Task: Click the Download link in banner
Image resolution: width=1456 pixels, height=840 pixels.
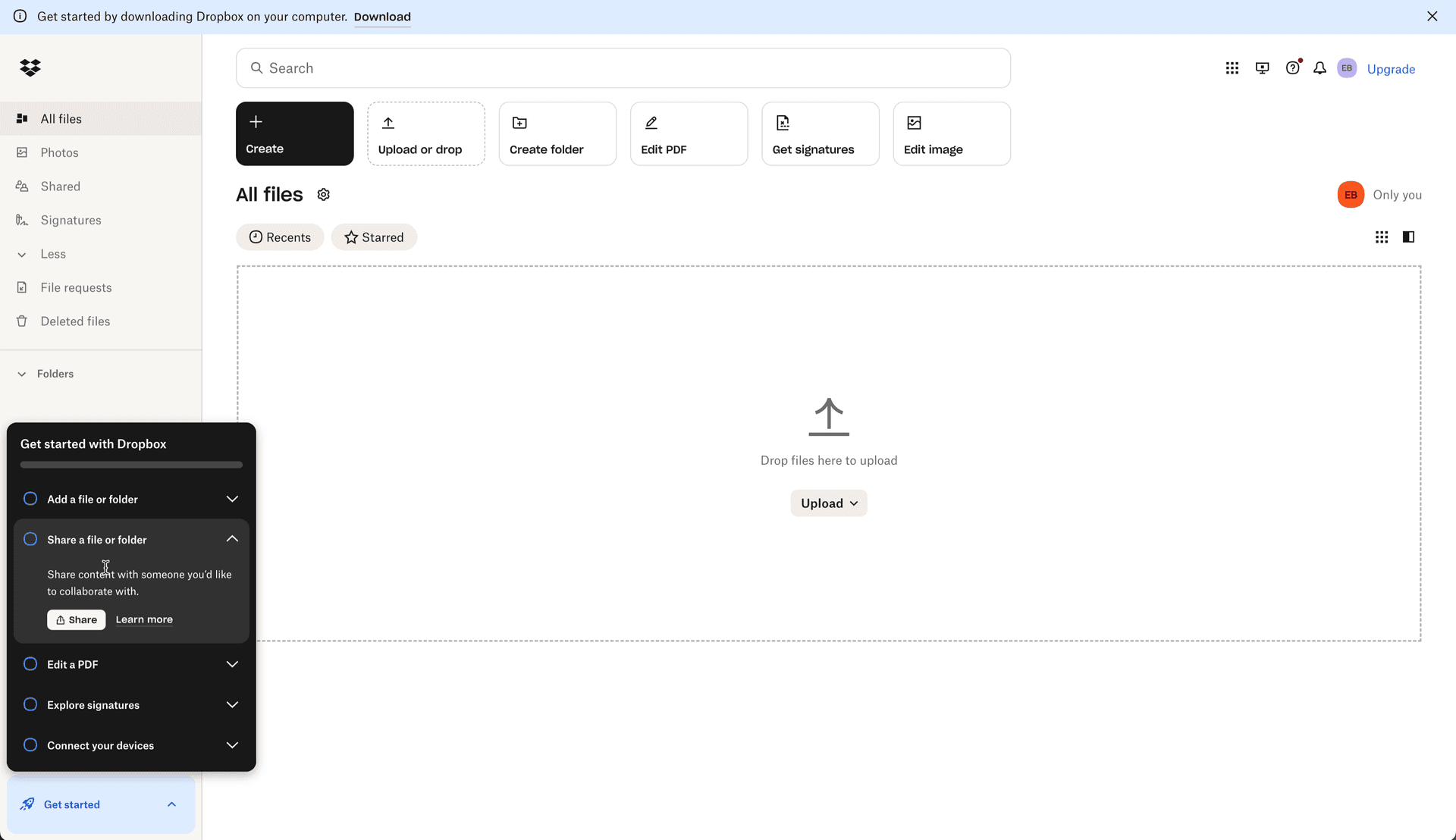Action: point(382,17)
